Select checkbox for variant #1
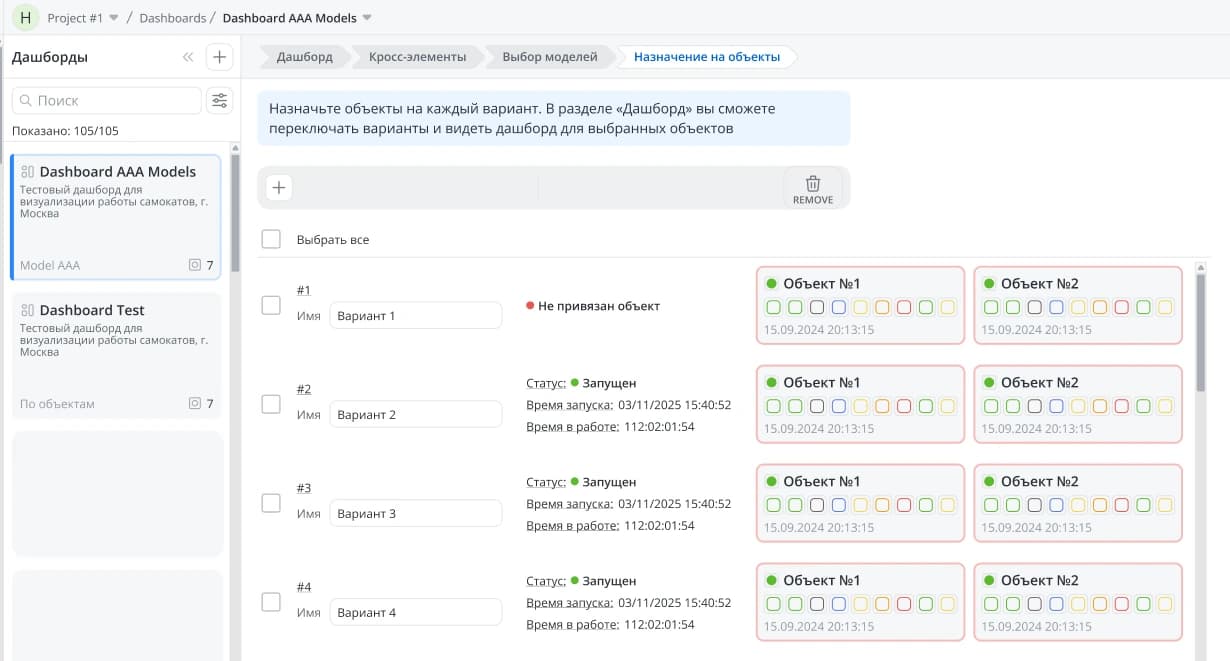This screenshot has height=661, width=1230. point(271,305)
